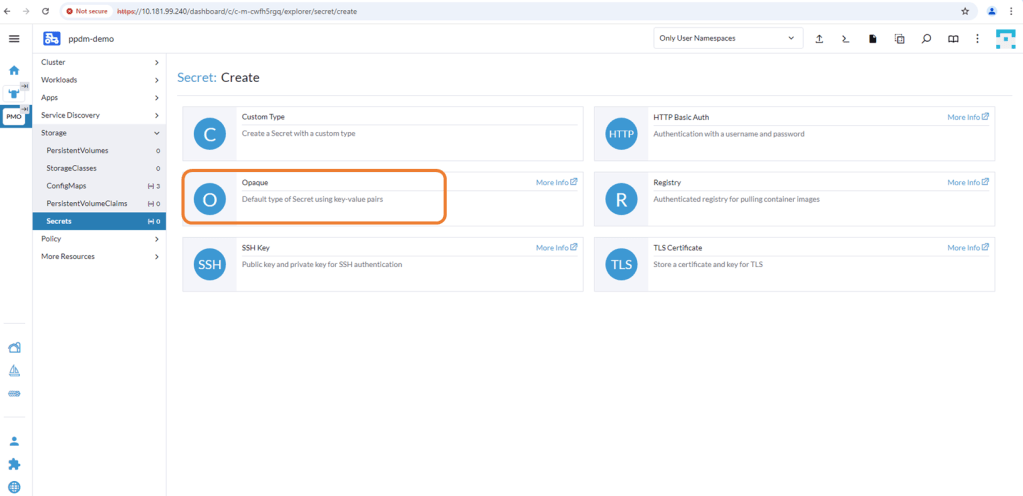Image resolution: width=1023 pixels, height=496 pixels.
Task: Click the Copy KubeConfig to clipboard icon
Action: pos(899,39)
